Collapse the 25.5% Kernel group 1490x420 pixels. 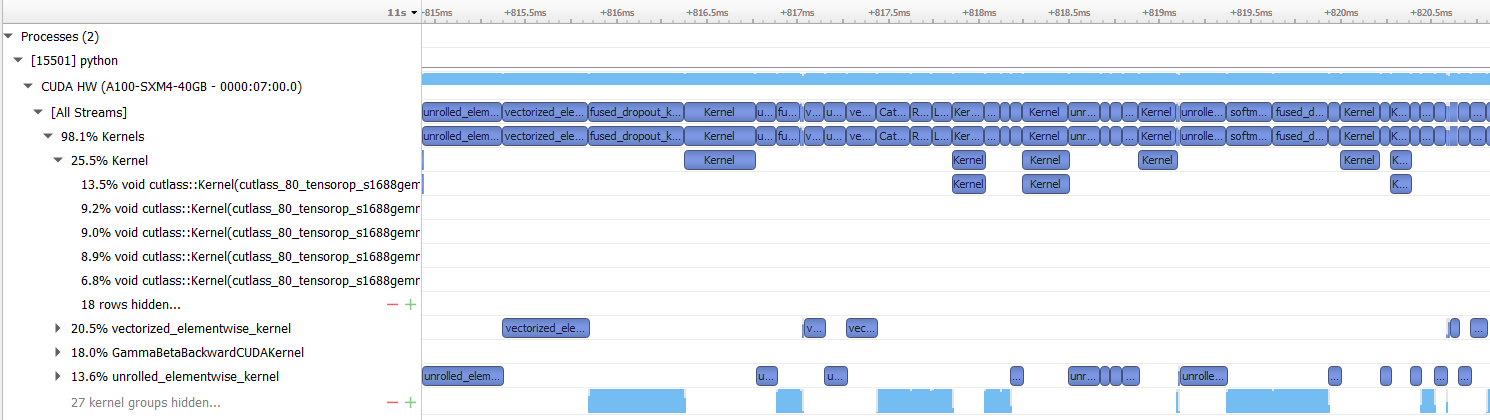pyautogui.click(x=58, y=160)
